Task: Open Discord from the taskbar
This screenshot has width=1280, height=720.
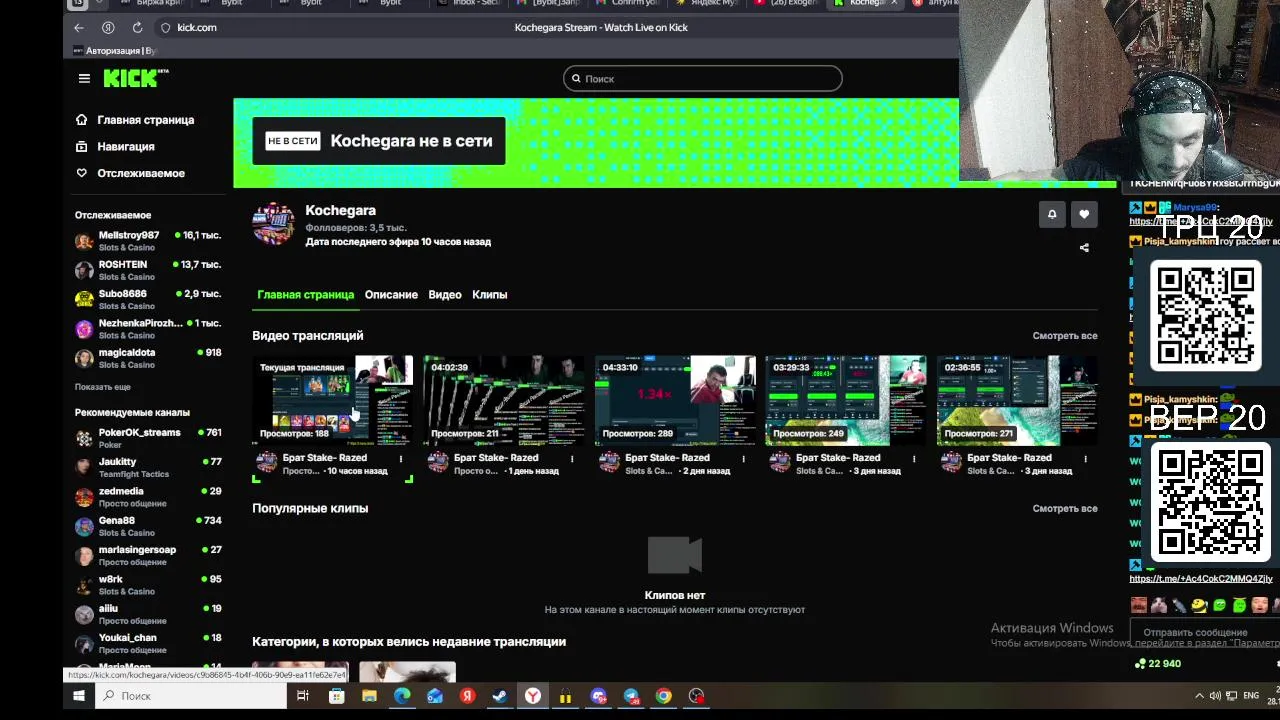Action: click(x=598, y=696)
